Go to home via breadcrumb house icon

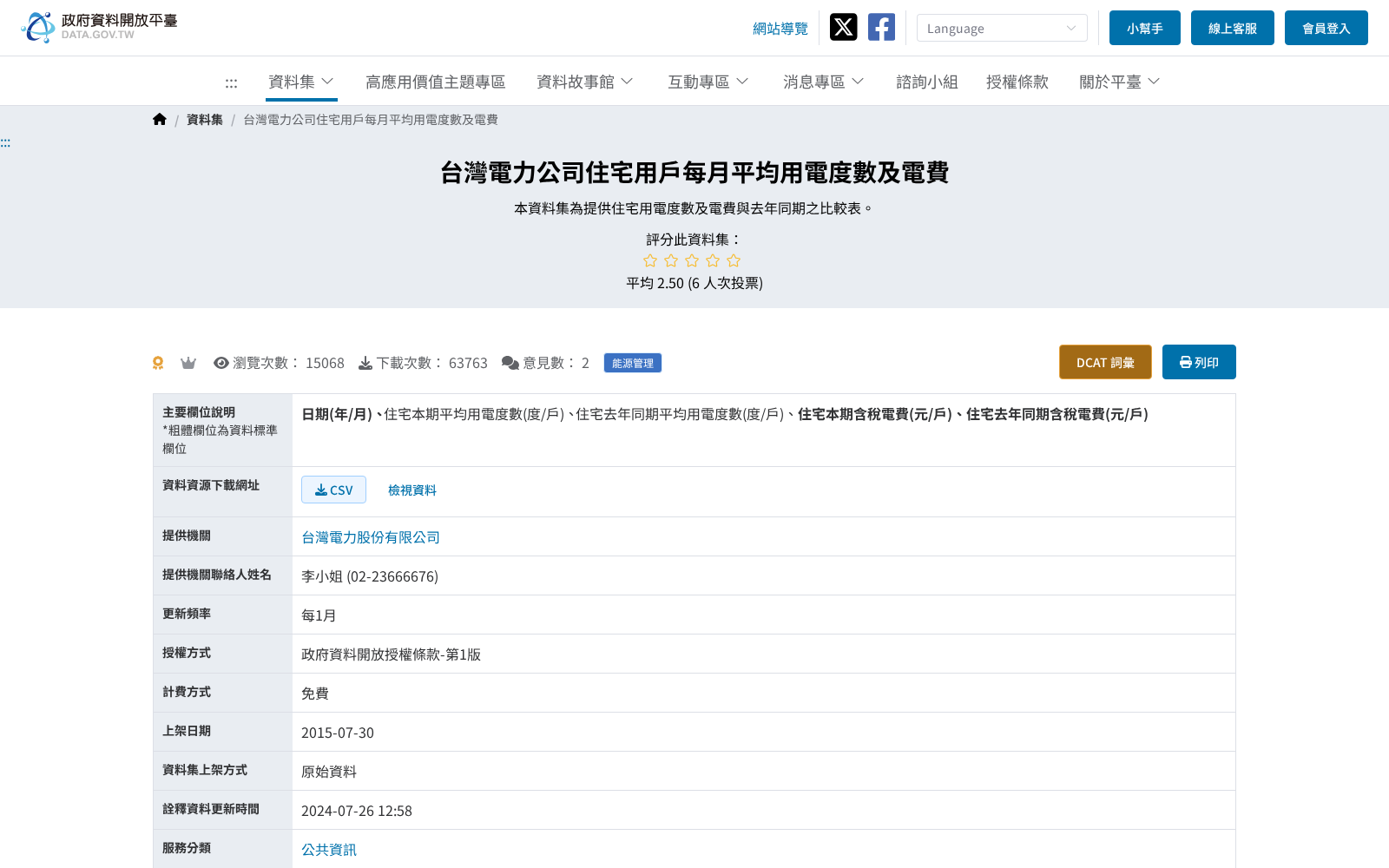[159, 120]
